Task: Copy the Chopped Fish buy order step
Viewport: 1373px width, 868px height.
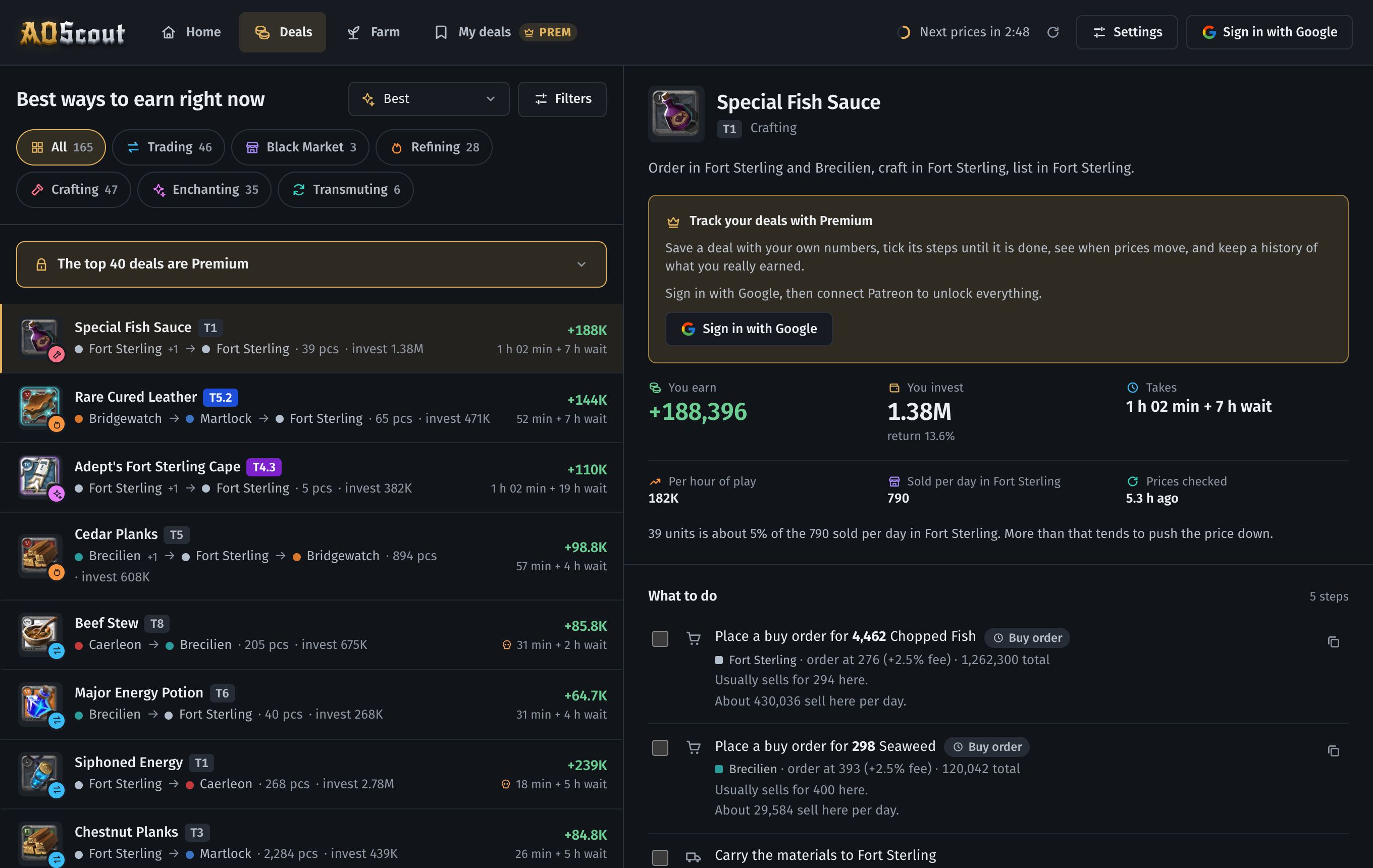Action: pos(1333,642)
